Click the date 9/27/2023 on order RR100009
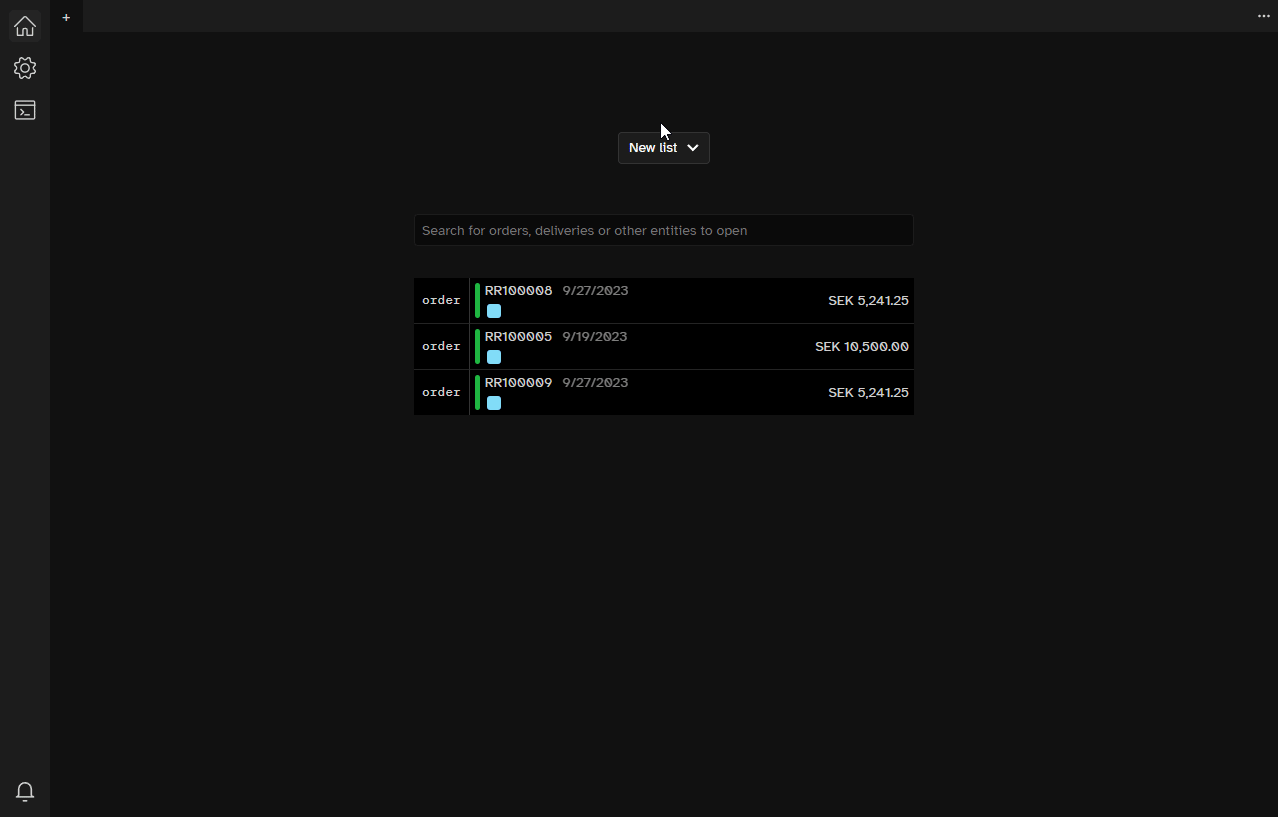This screenshot has width=1278, height=817. pos(595,382)
